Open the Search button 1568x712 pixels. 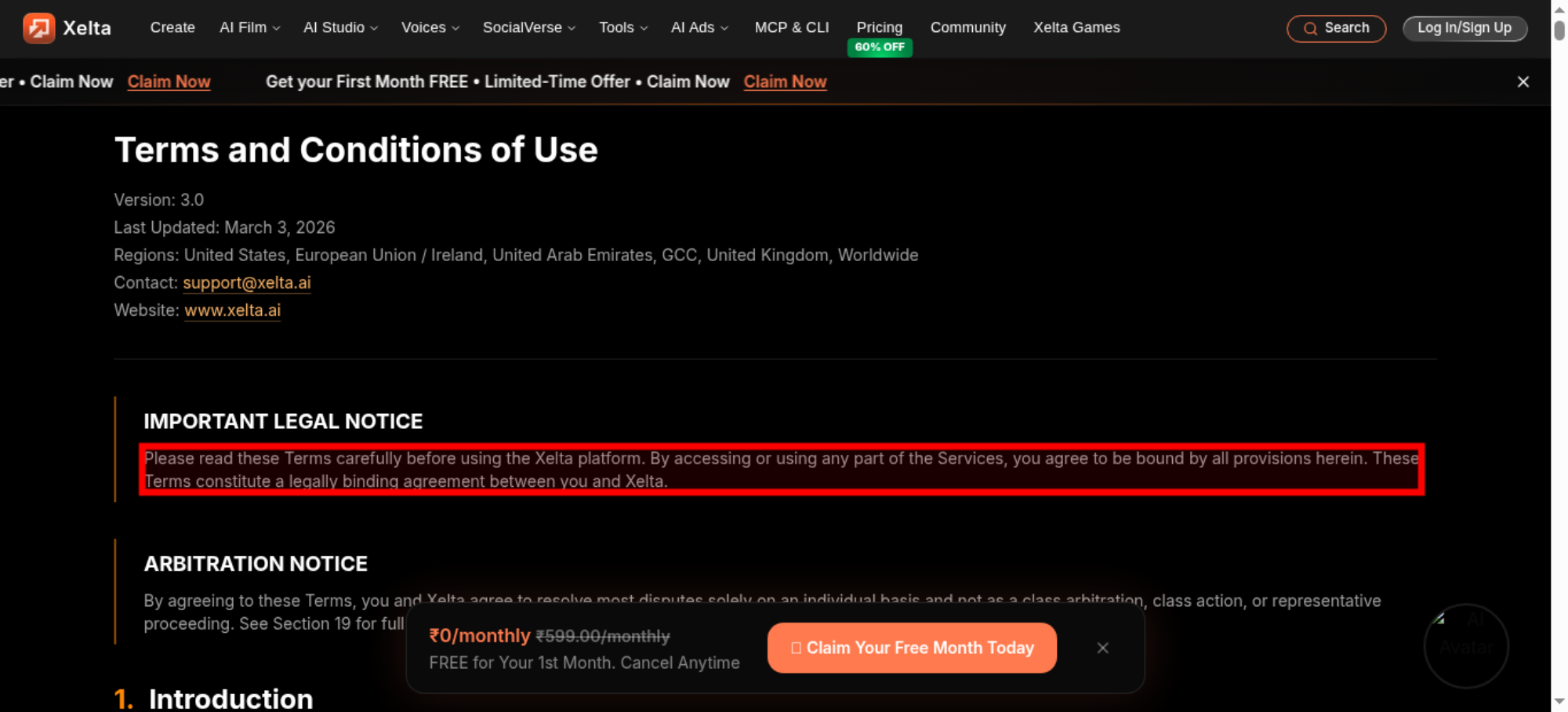pyautogui.click(x=1337, y=28)
